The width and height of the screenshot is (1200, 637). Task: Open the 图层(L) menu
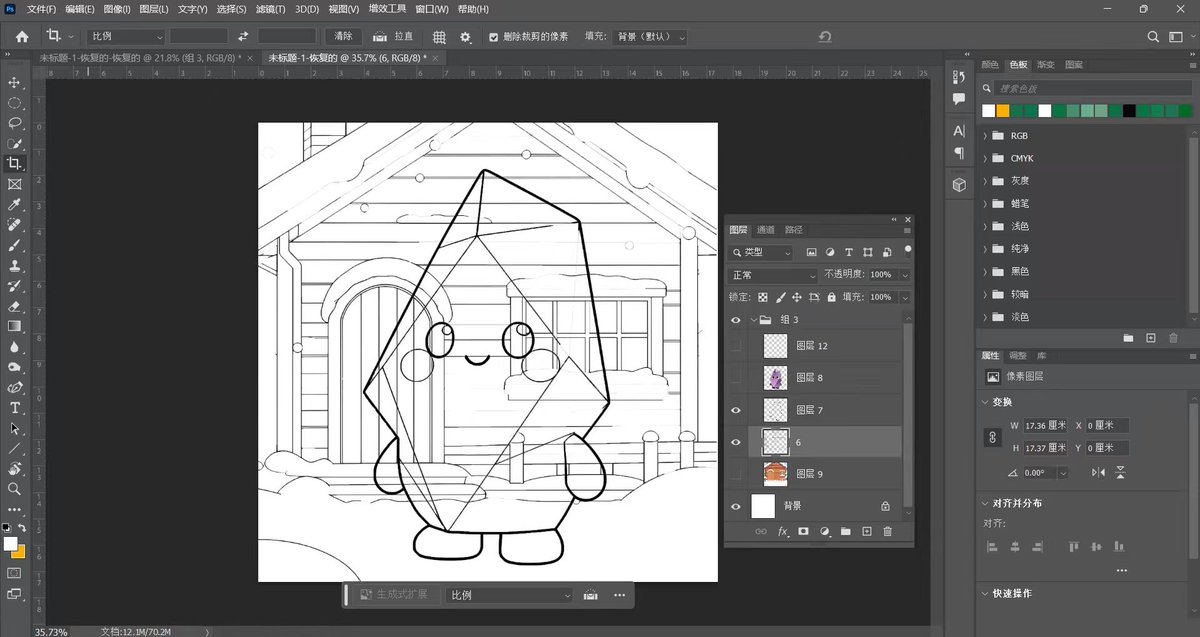click(x=154, y=9)
